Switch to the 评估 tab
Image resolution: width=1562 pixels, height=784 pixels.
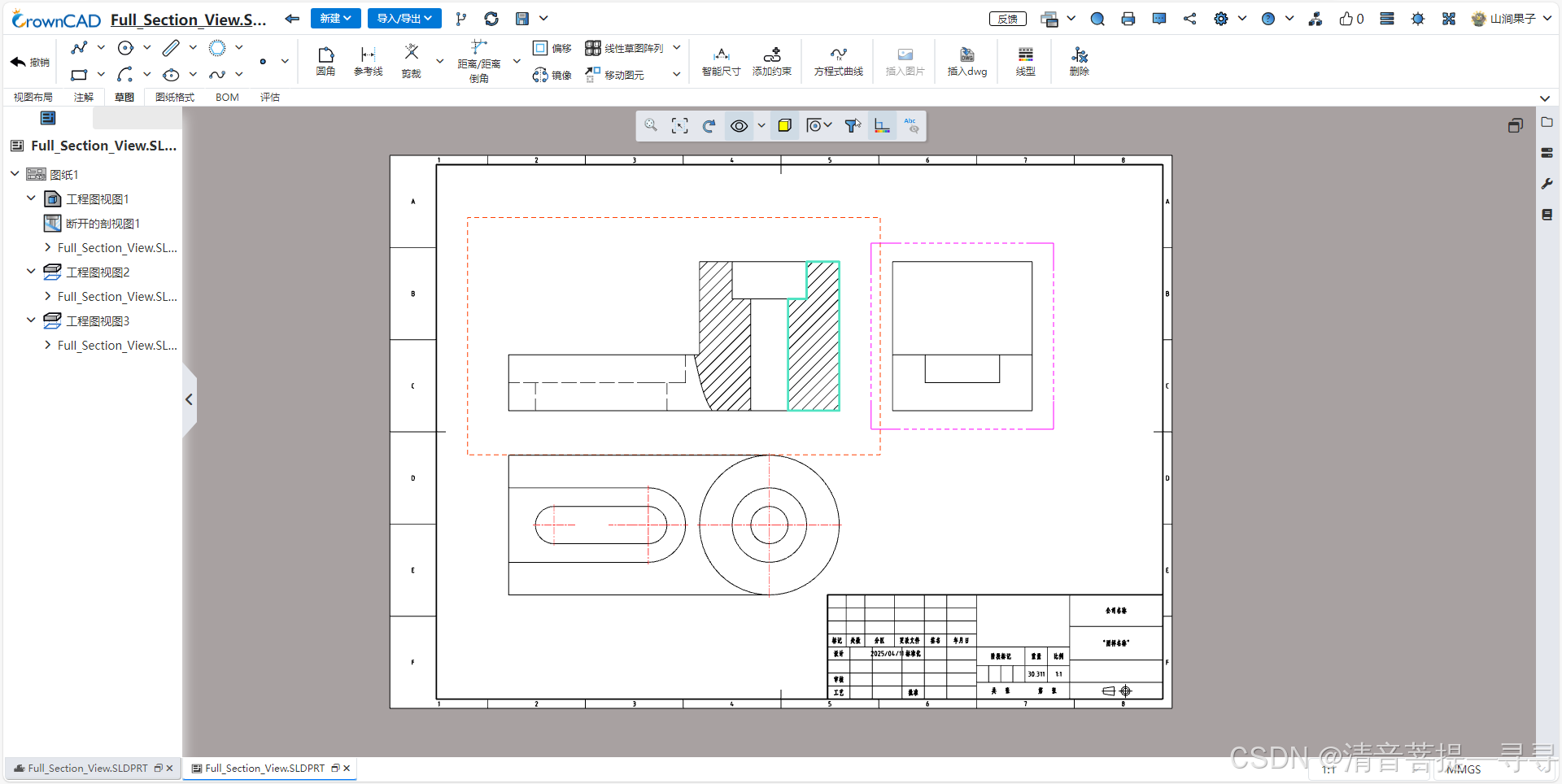pyautogui.click(x=270, y=98)
